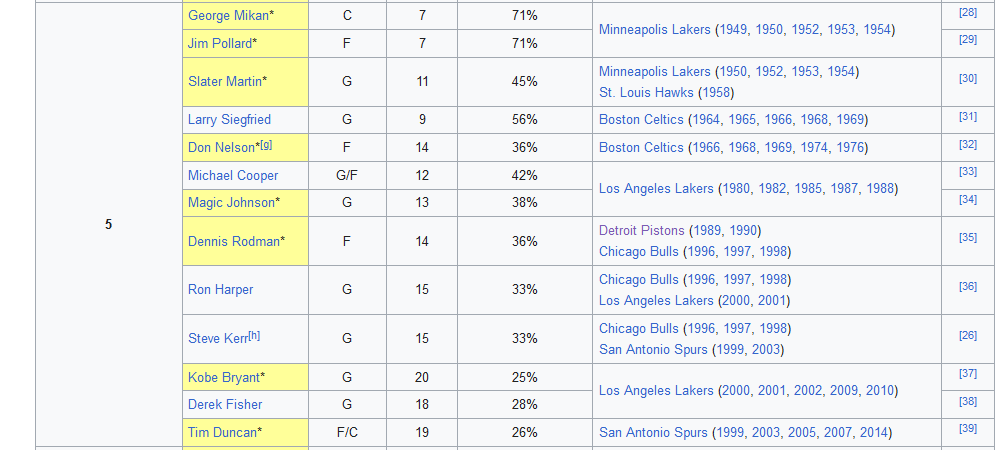
Task: Follow the Ron Harper player link
Action: (x=220, y=290)
